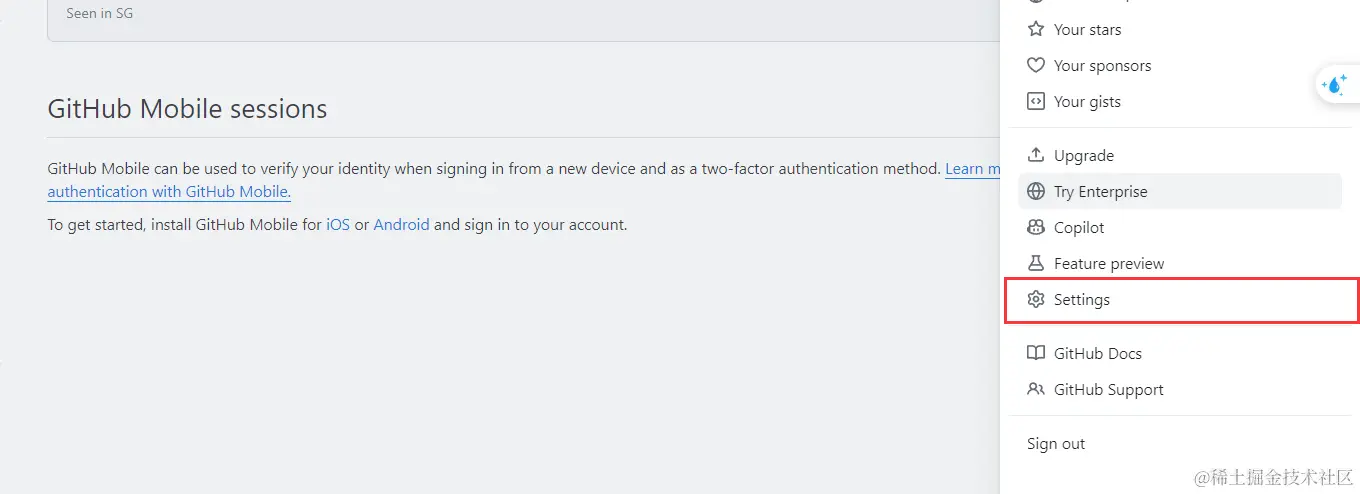
Task: Select the Feature preview menu label
Action: click(x=1109, y=264)
